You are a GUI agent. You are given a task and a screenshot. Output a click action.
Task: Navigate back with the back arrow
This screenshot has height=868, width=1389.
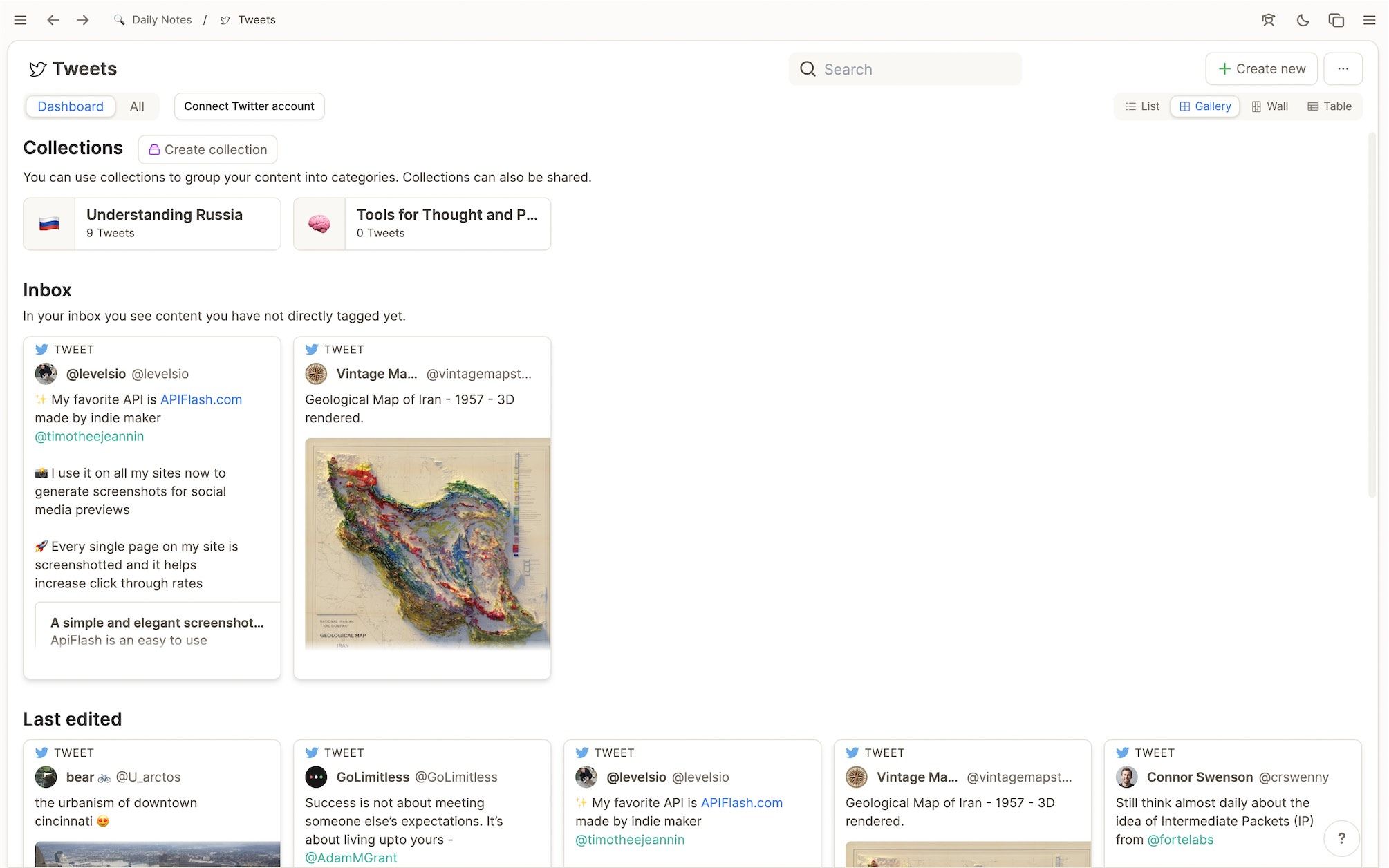pos(53,20)
